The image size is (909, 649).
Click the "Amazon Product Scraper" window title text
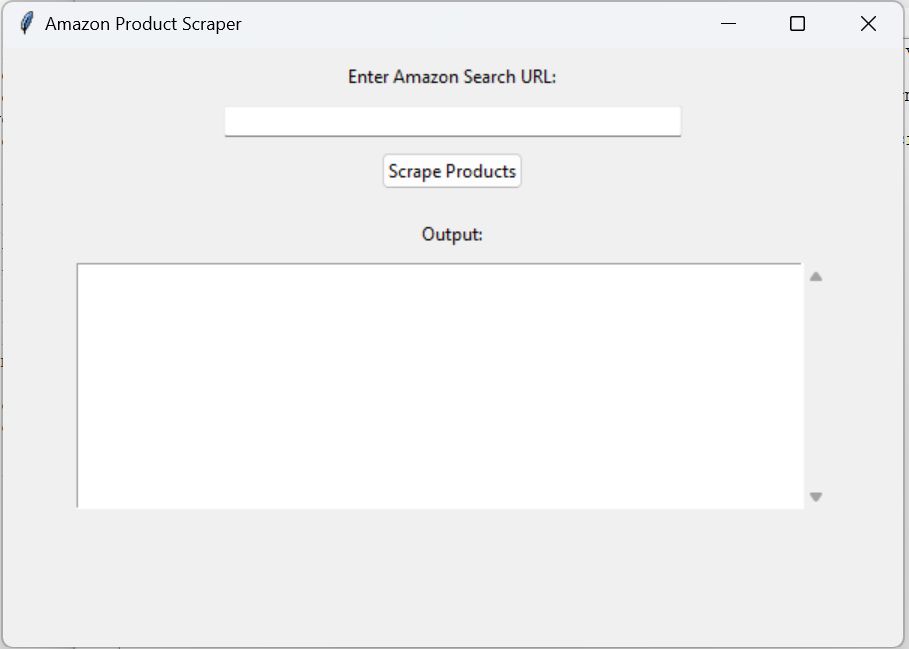[x=143, y=24]
